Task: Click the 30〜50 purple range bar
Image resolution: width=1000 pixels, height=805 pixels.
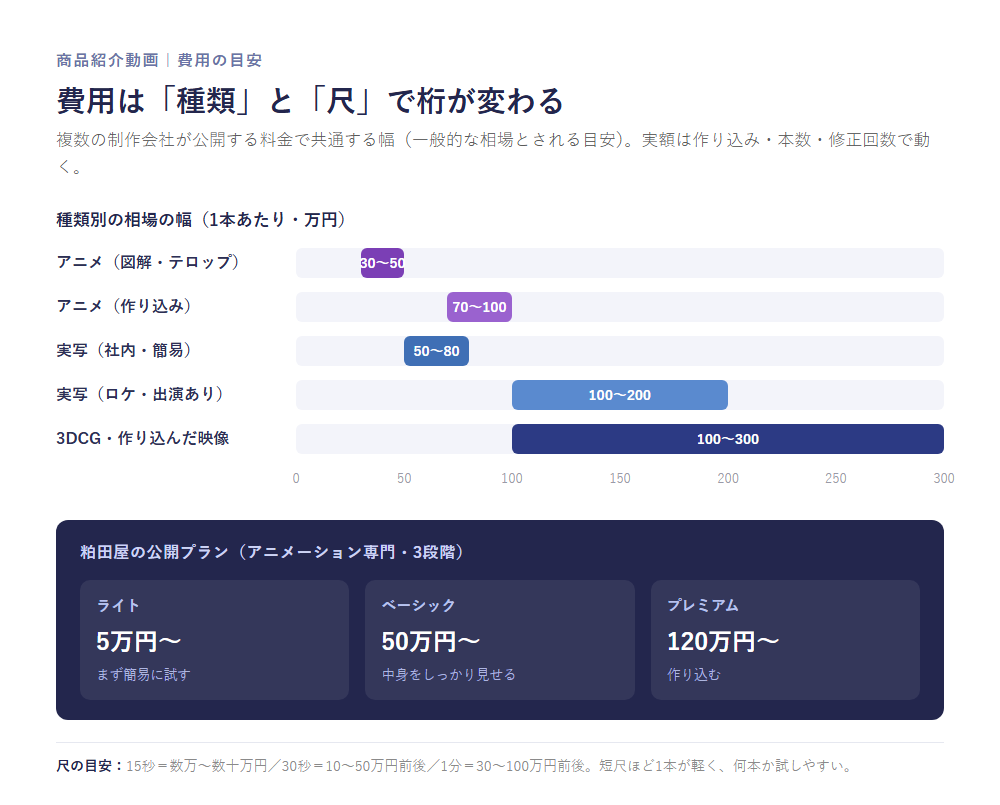Action: pyautogui.click(x=382, y=263)
